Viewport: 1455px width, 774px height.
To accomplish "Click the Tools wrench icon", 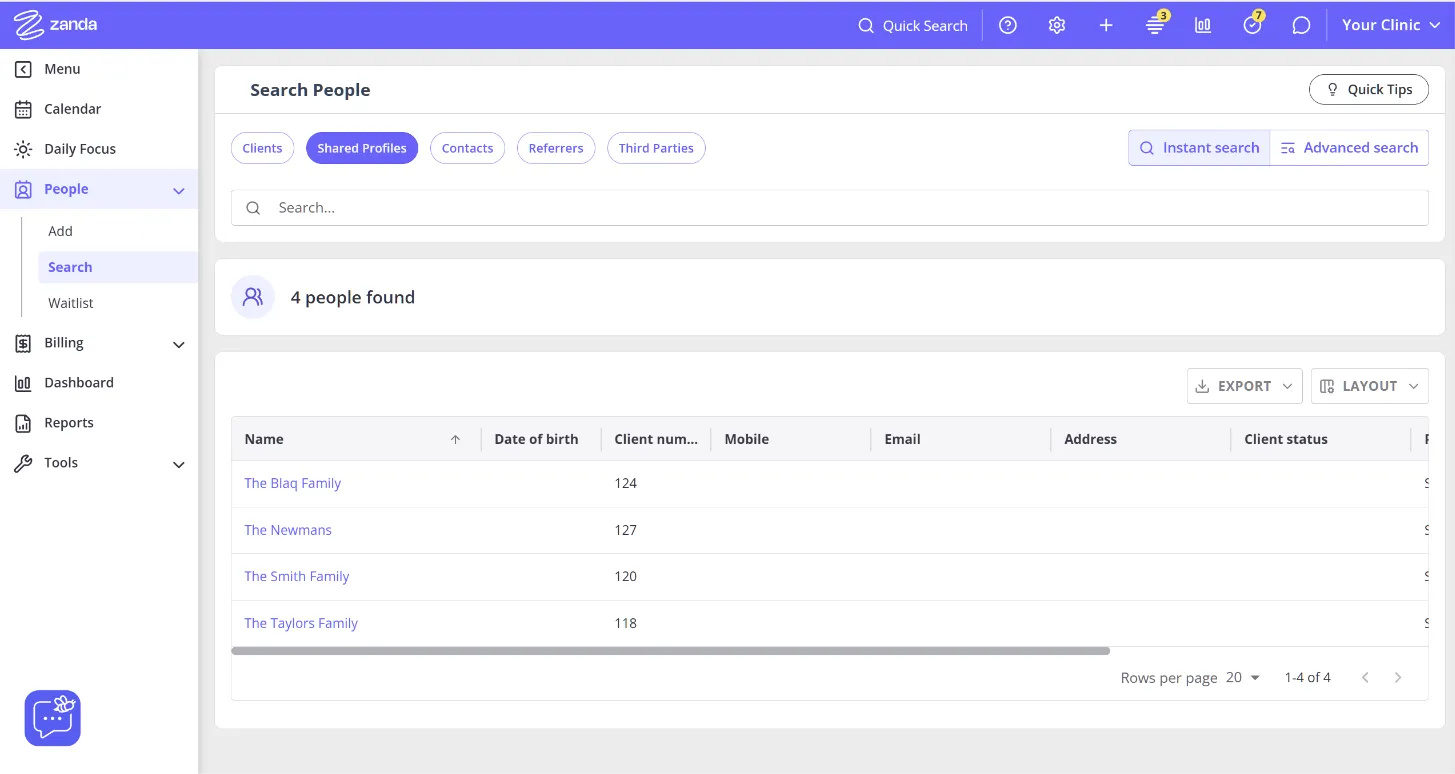I will (23, 463).
